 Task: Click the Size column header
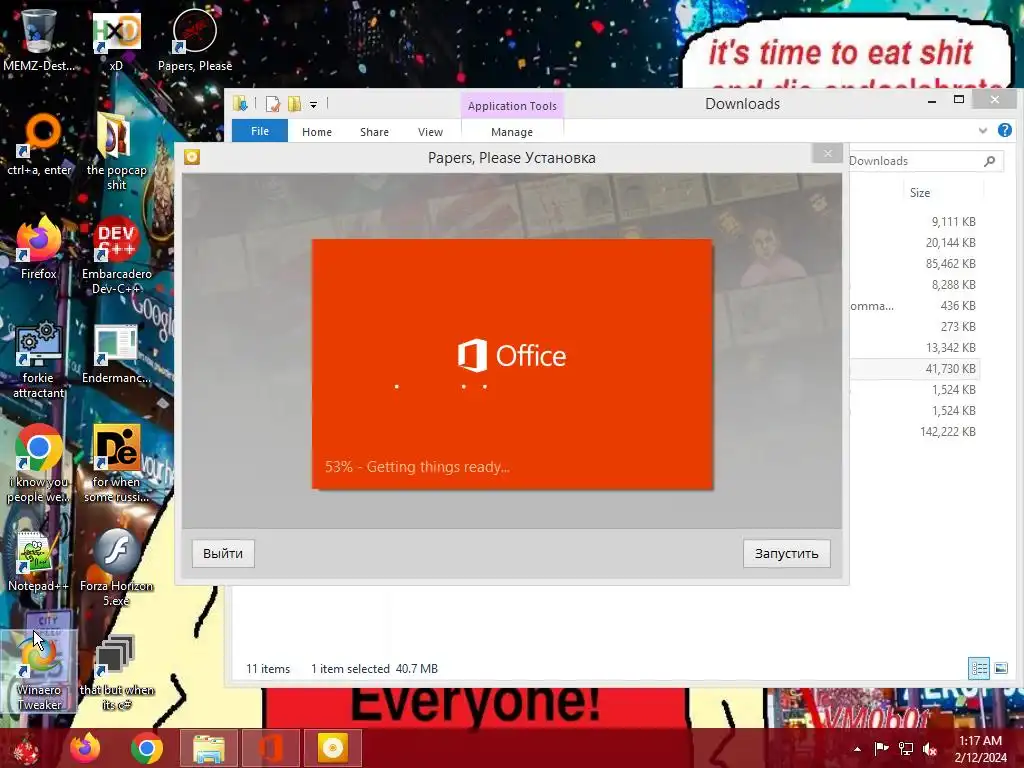point(920,193)
